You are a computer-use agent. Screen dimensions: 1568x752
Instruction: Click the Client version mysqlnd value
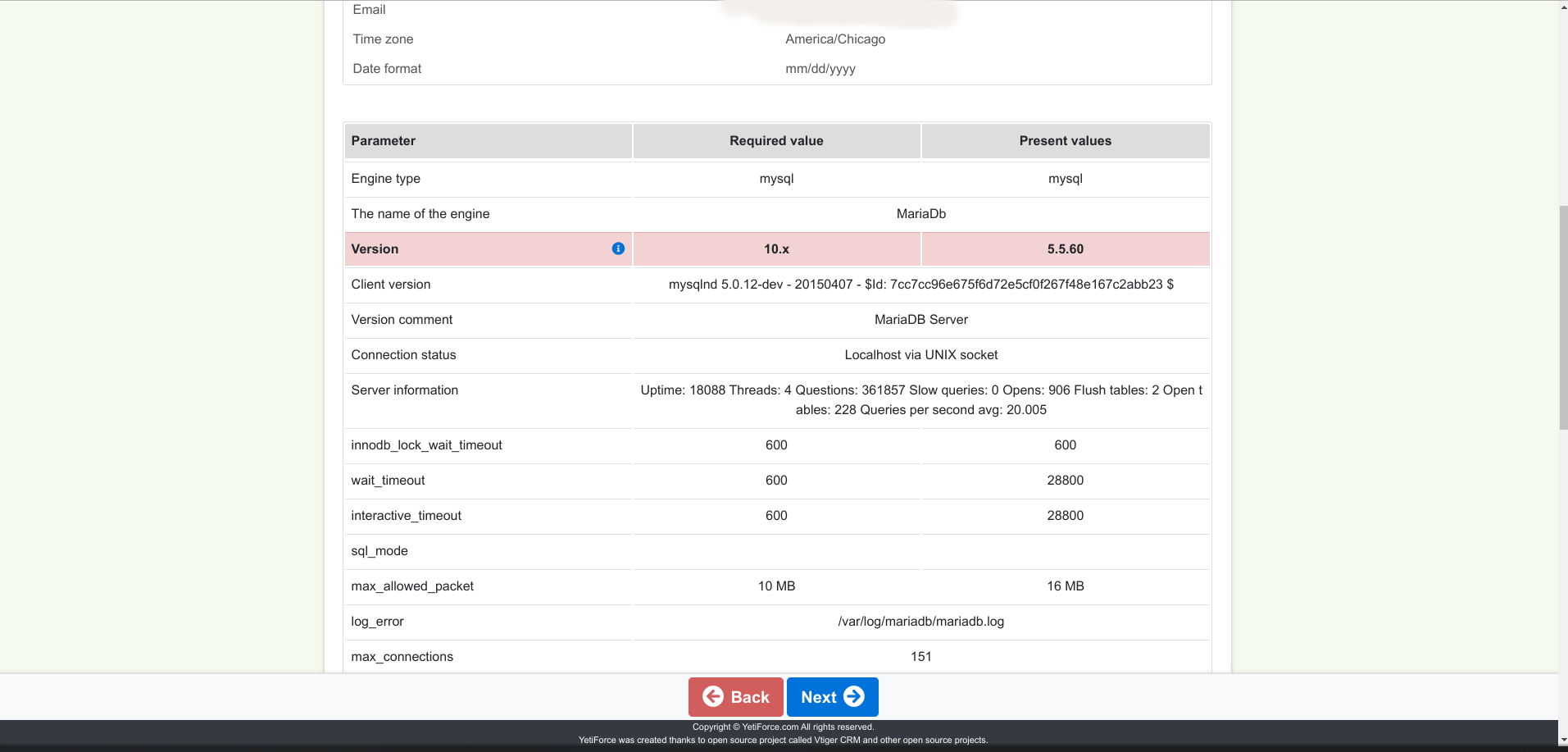pos(921,285)
